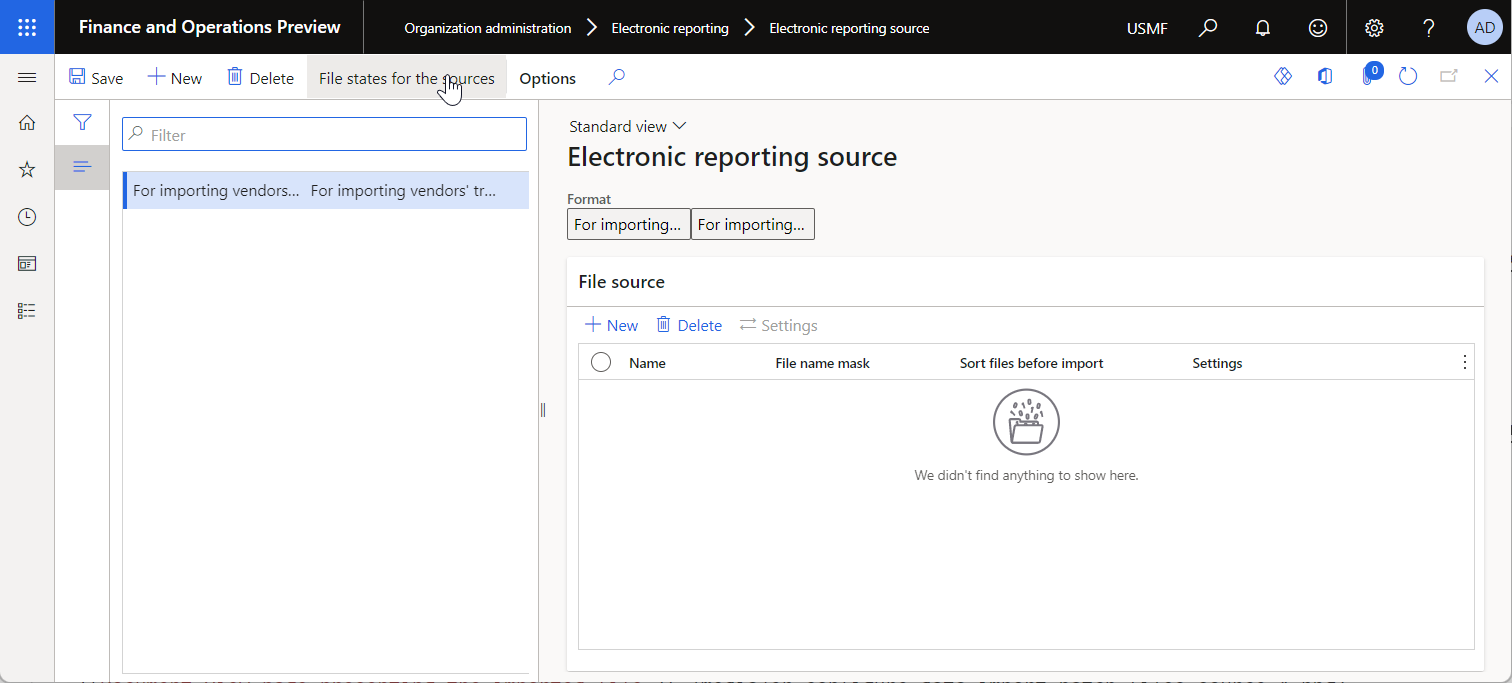Click inside the Filter search field
This screenshot has width=1512, height=683.
tap(324, 133)
